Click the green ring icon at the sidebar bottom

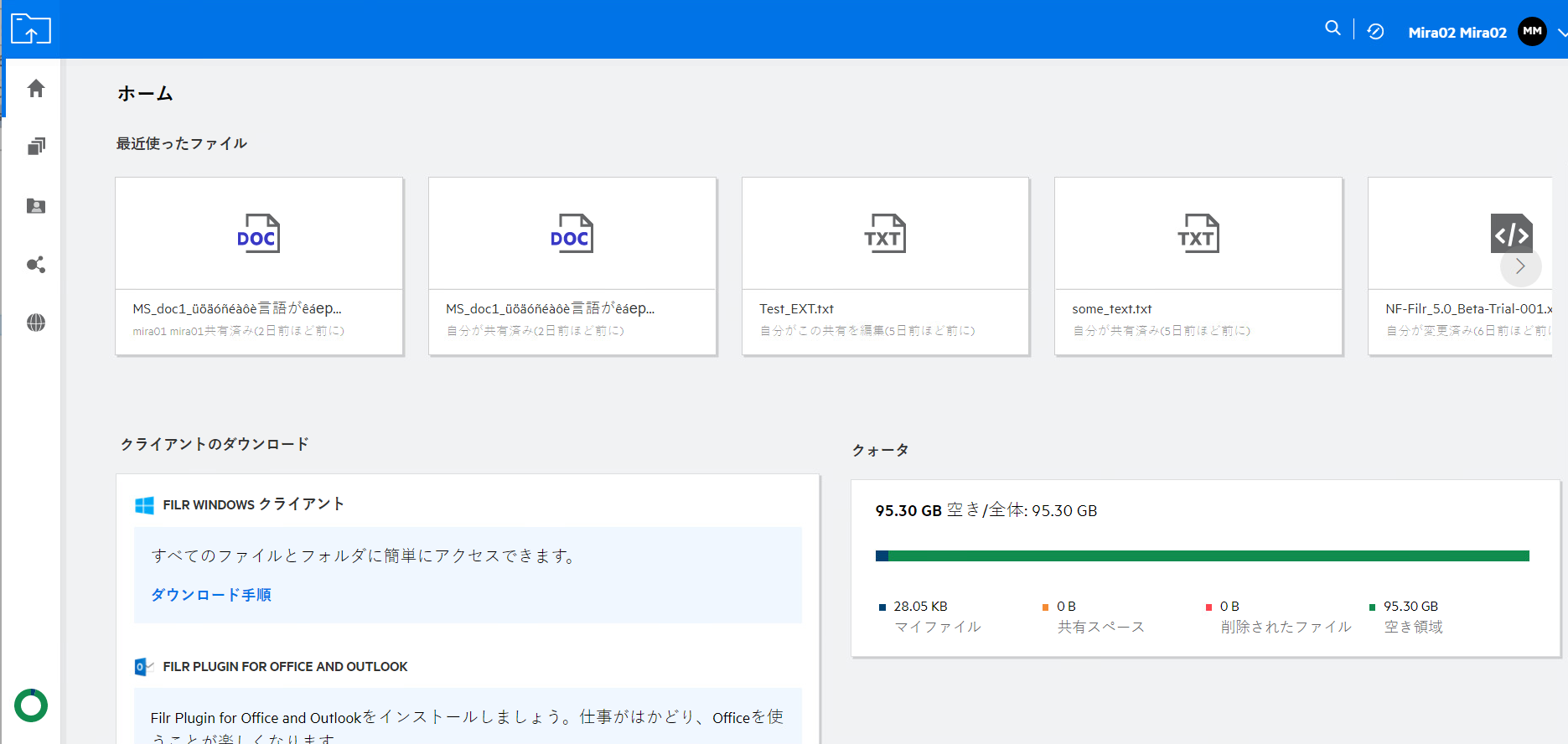point(31,705)
